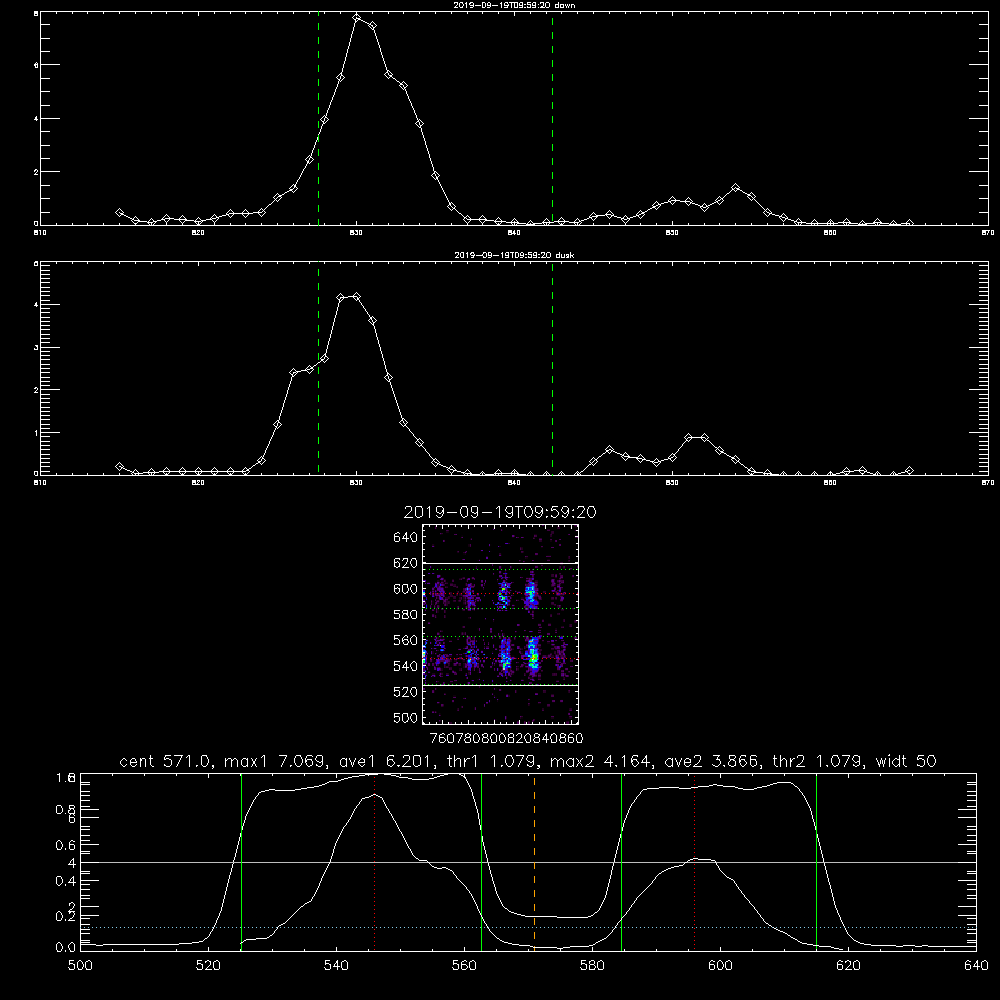The height and width of the screenshot is (1000, 1000).
Task: Click the 'widt 50' value
Action: 906,761
